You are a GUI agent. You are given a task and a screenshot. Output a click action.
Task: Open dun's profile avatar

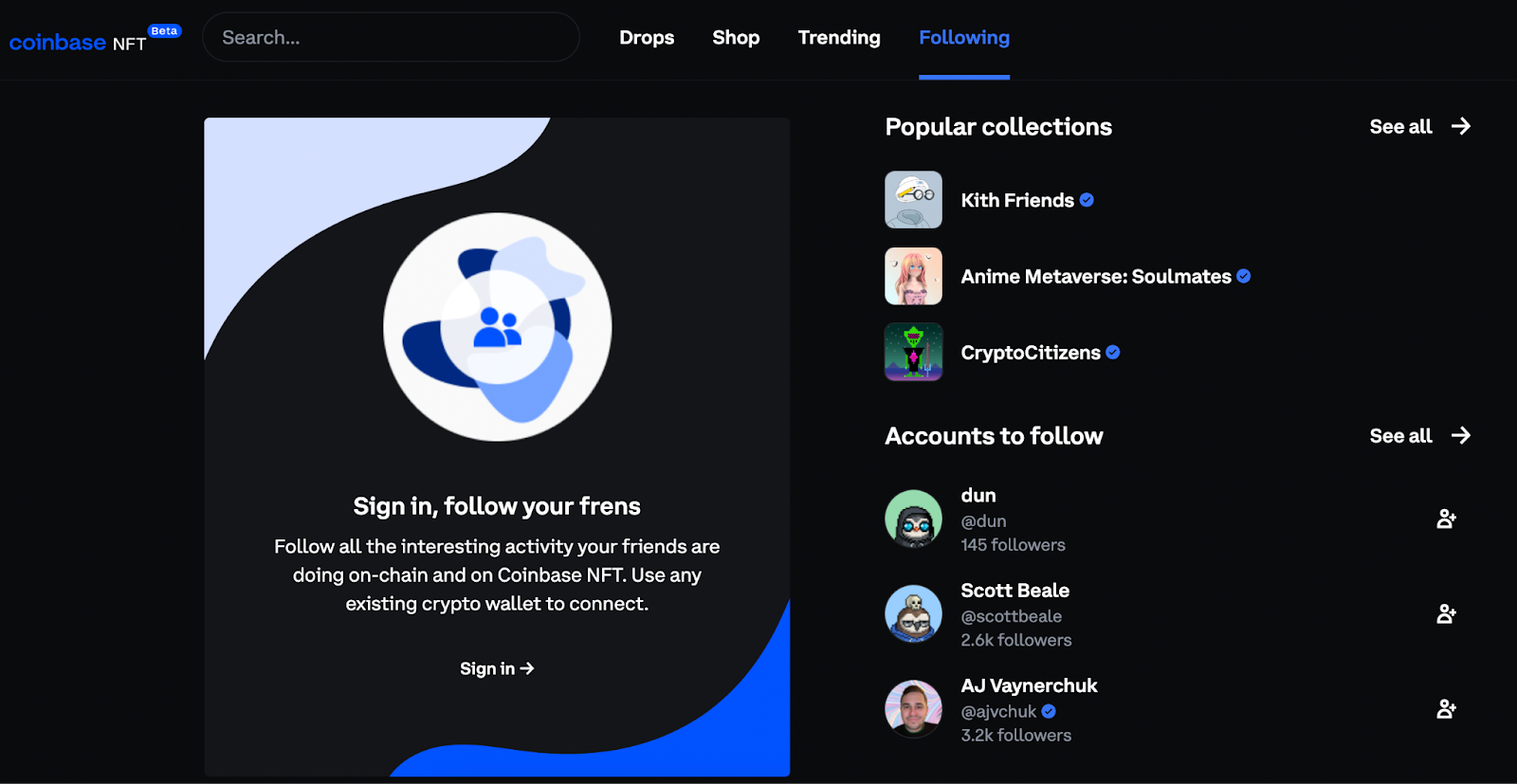[x=913, y=519]
